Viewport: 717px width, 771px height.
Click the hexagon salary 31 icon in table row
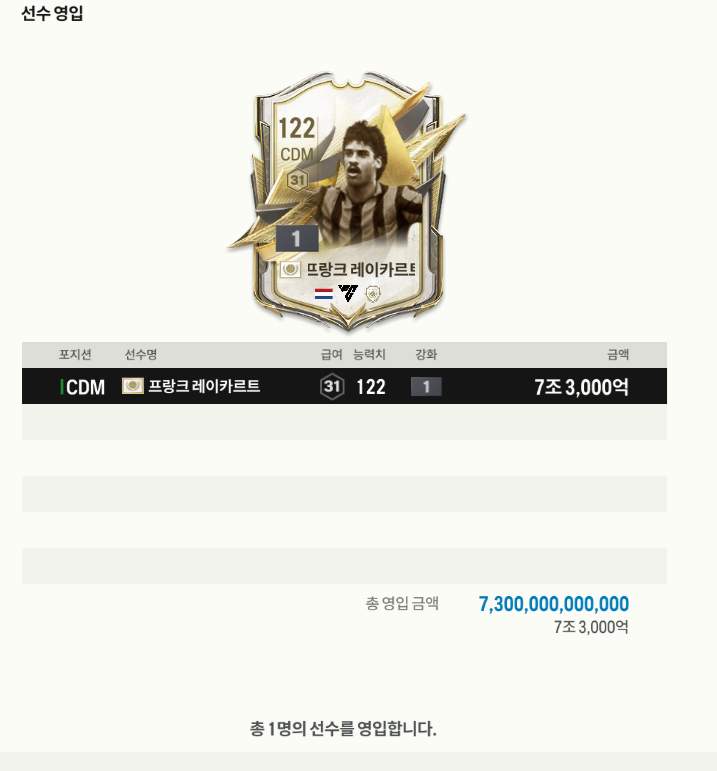click(332, 386)
